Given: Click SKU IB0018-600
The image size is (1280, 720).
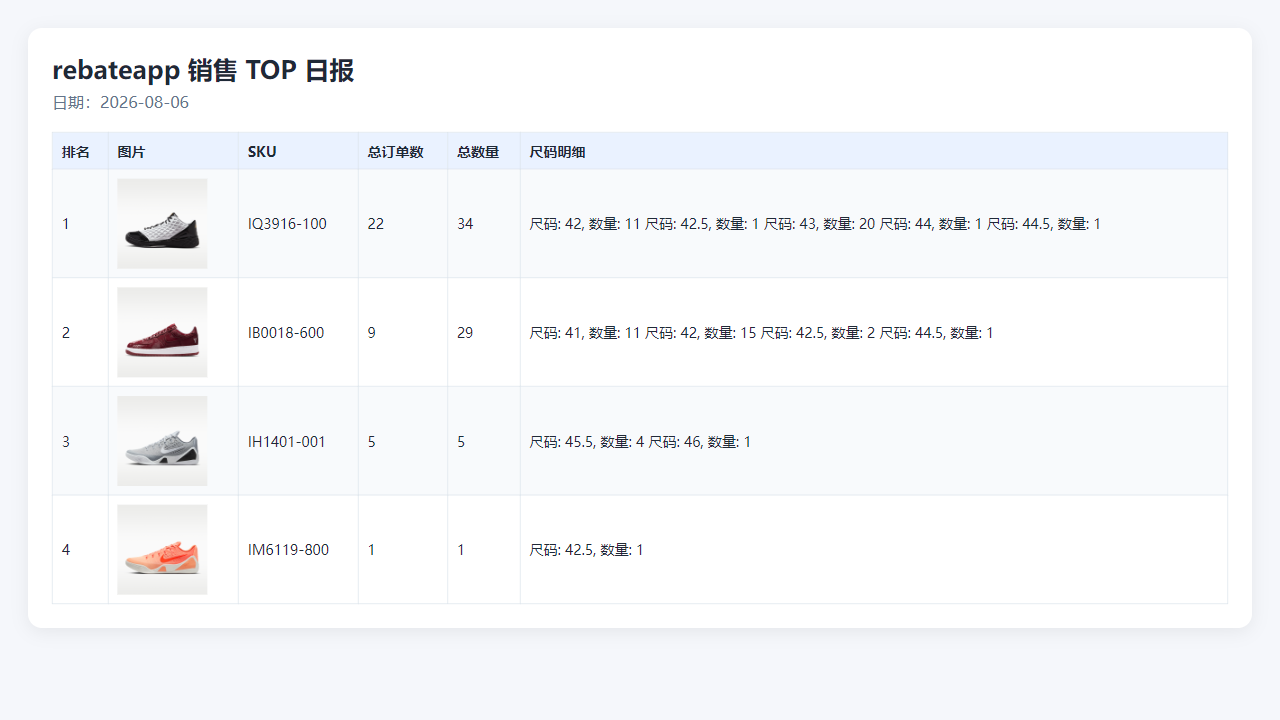Looking at the screenshot, I should (x=286, y=333).
